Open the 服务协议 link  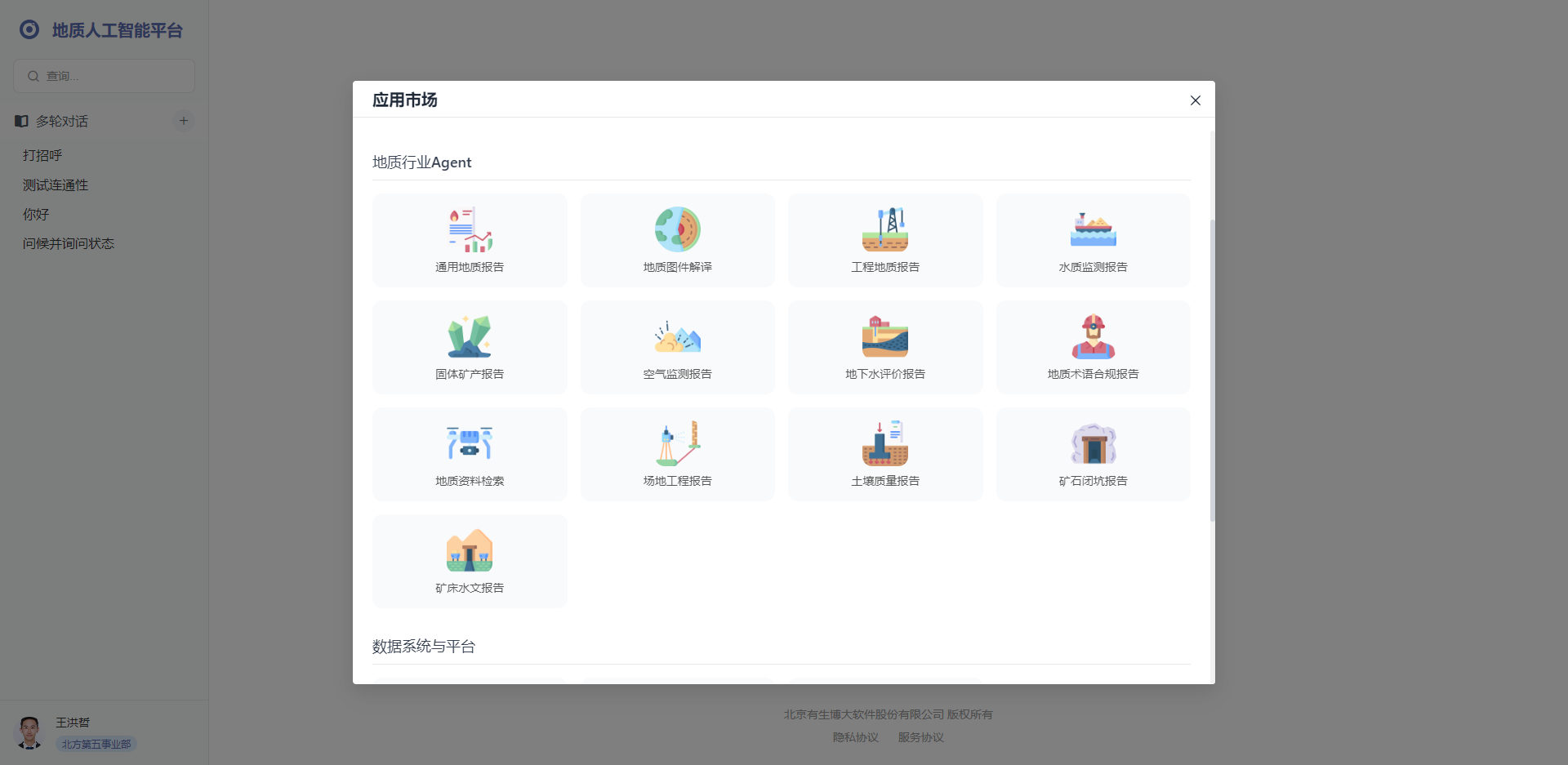pos(920,737)
